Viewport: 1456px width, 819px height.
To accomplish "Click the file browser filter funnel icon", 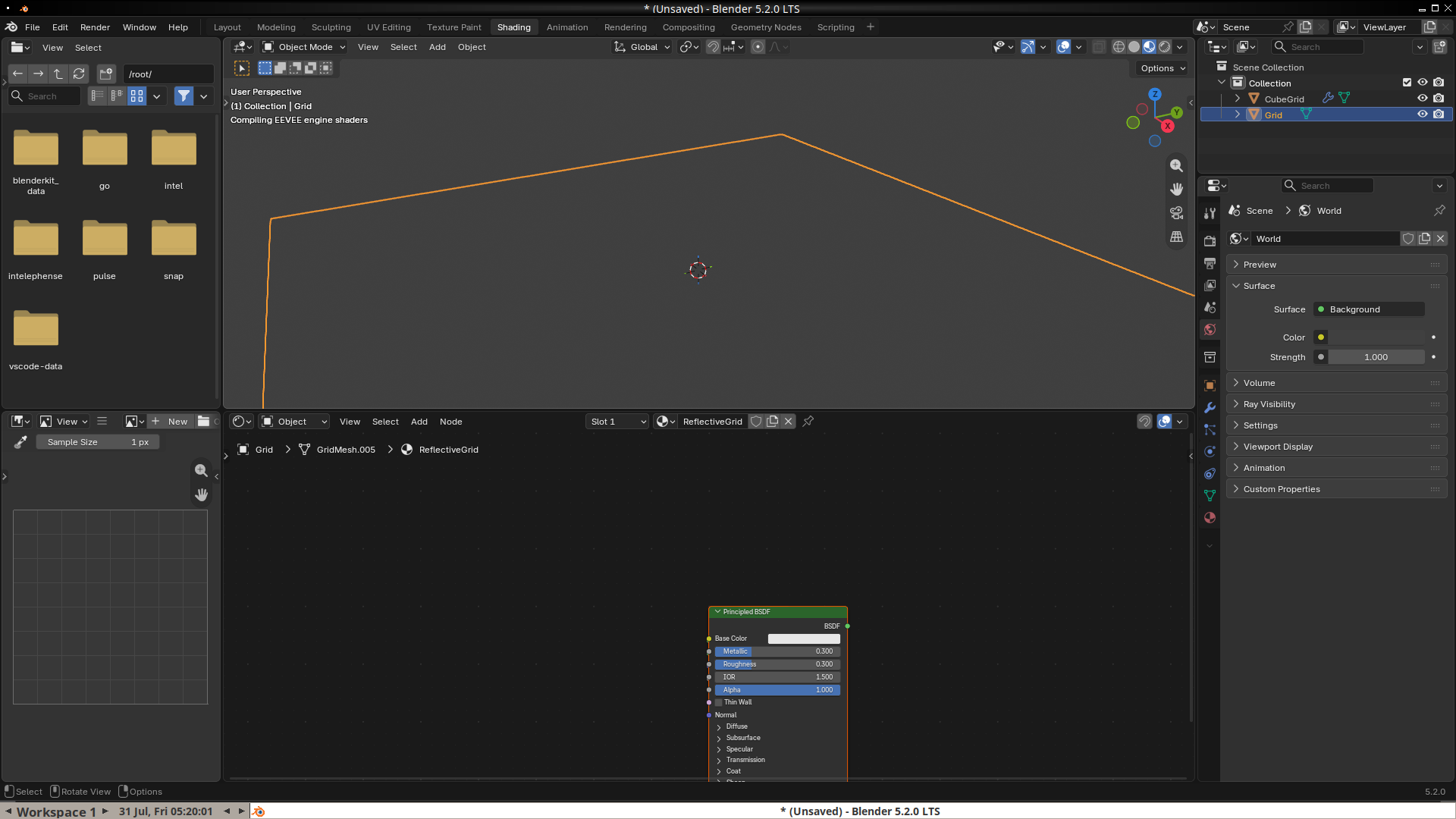I will (184, 96).
